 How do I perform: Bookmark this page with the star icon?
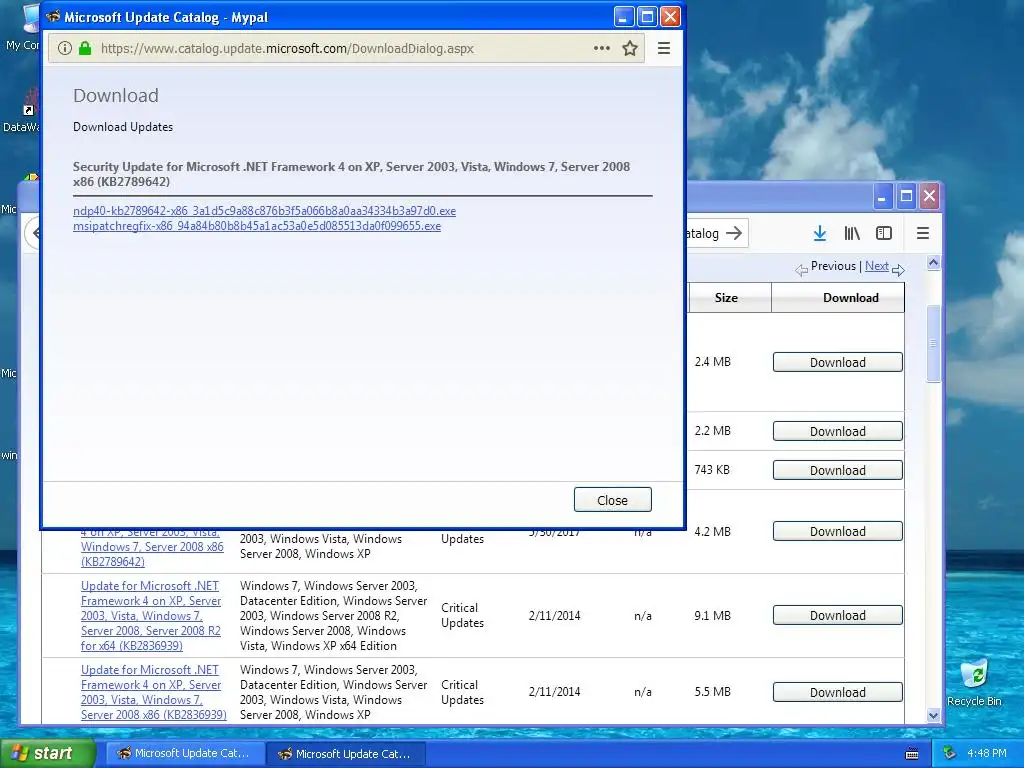tap(630, 48)
